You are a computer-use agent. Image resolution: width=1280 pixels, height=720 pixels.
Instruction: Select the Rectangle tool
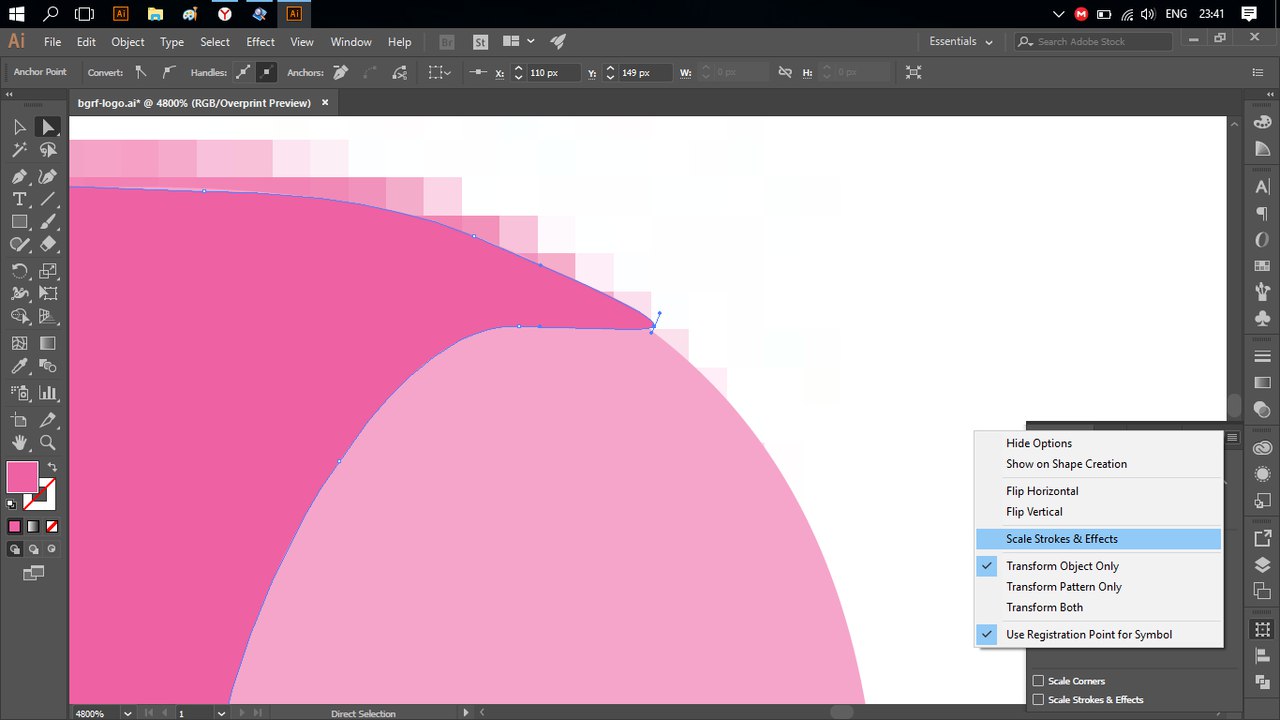tap(19, 222)
